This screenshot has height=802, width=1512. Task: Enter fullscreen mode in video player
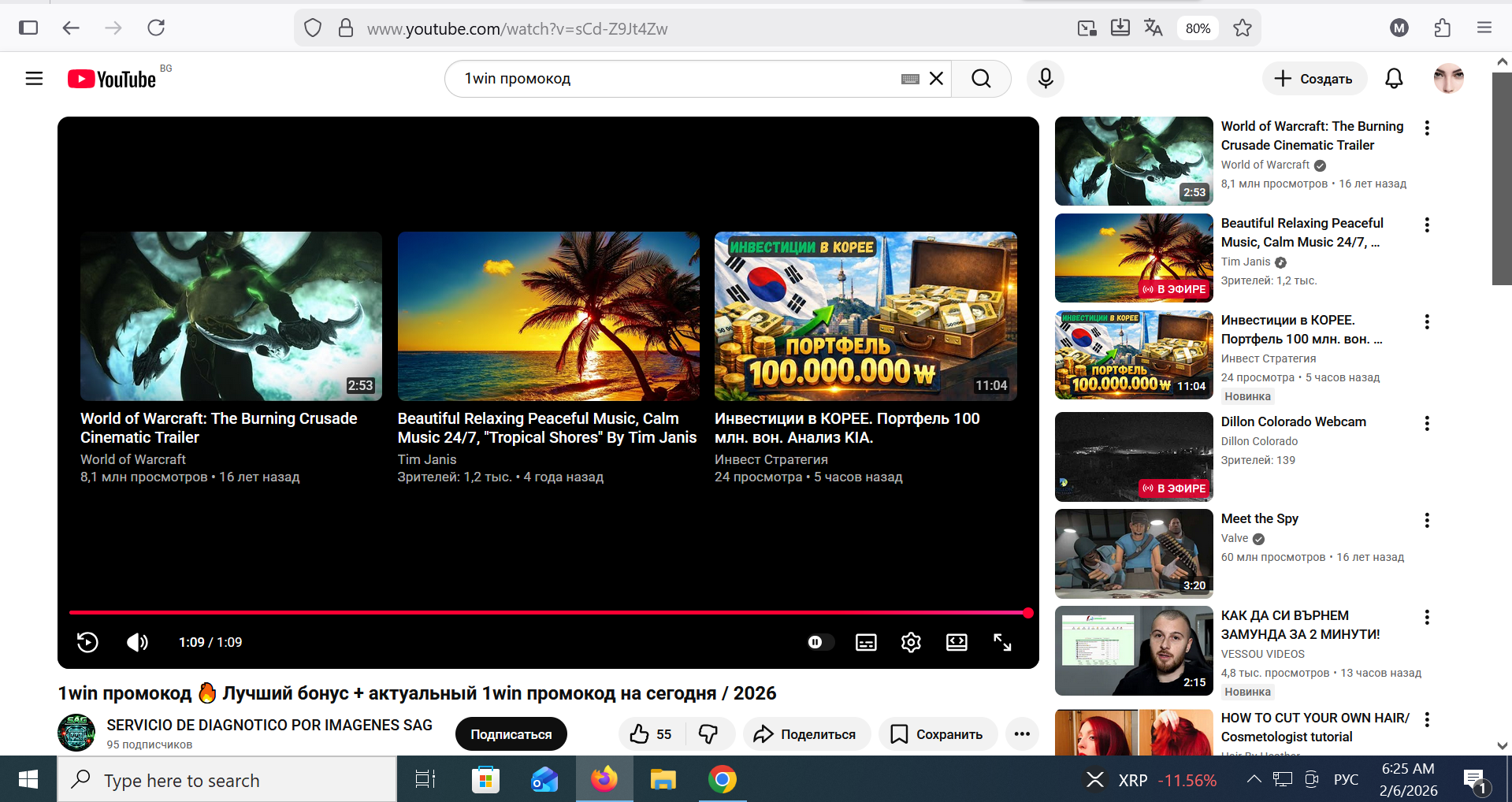click(1002, 642)
